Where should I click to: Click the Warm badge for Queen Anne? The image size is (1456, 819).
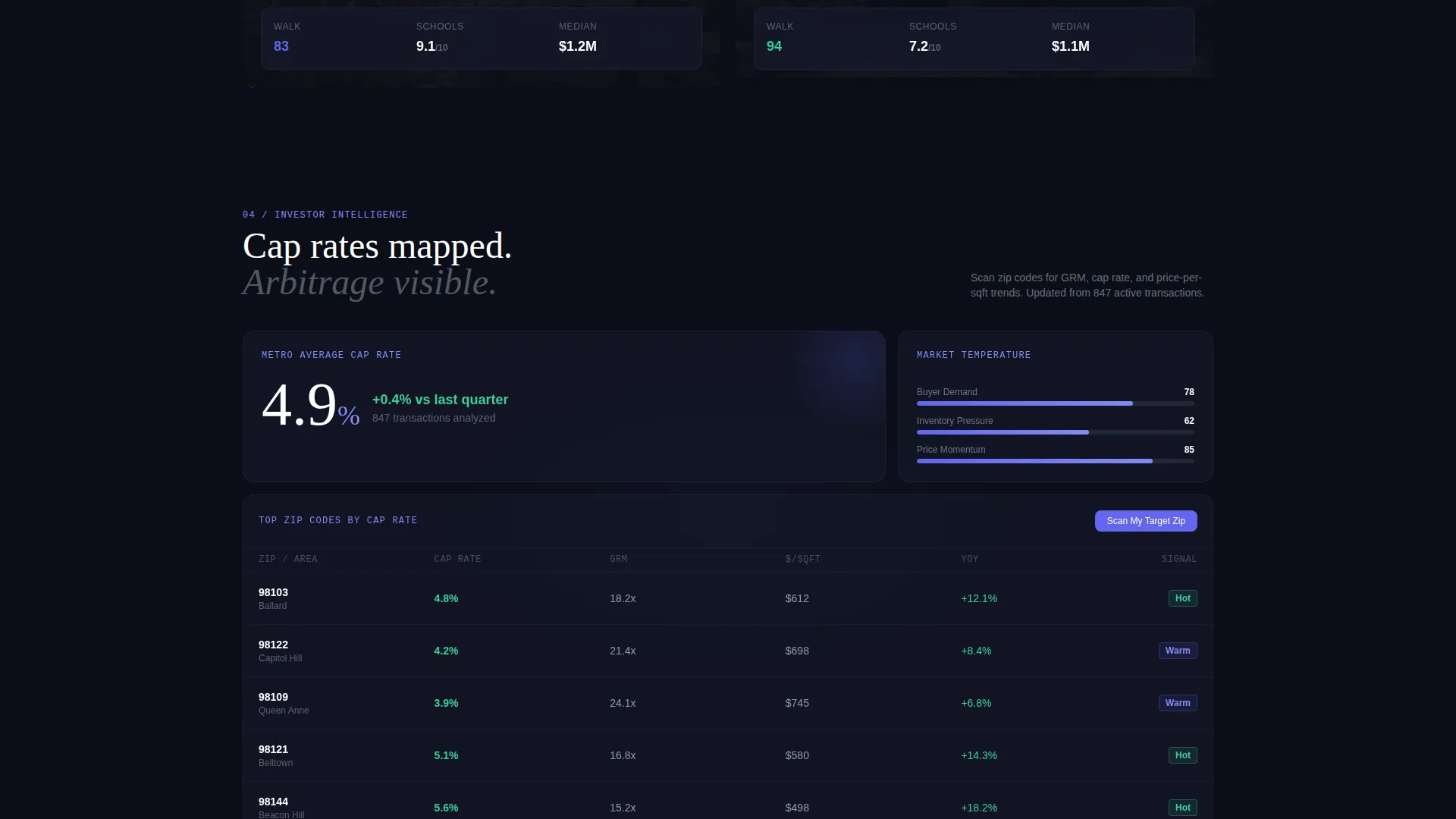[1178, 703]
